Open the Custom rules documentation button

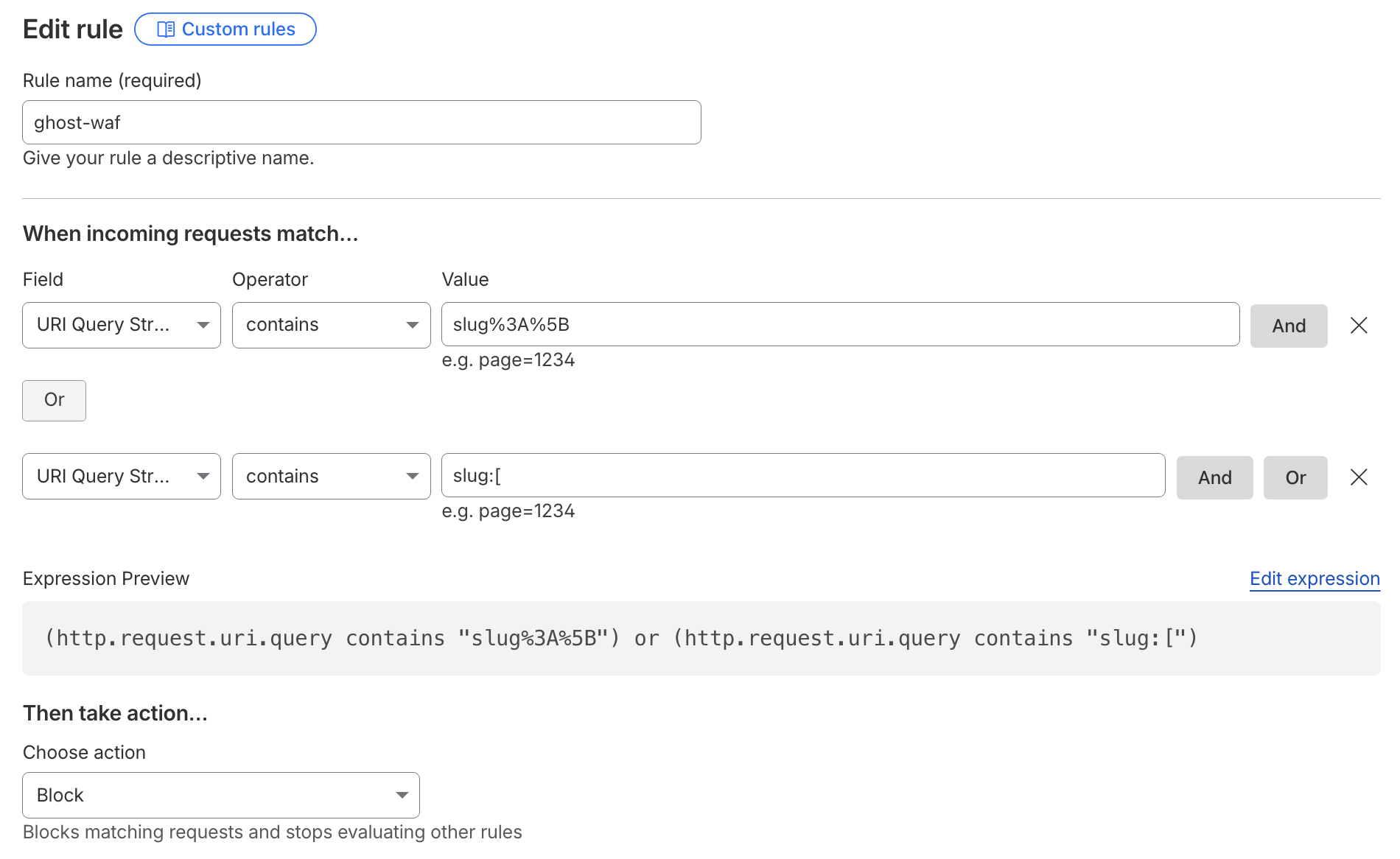tap(225, 29)
